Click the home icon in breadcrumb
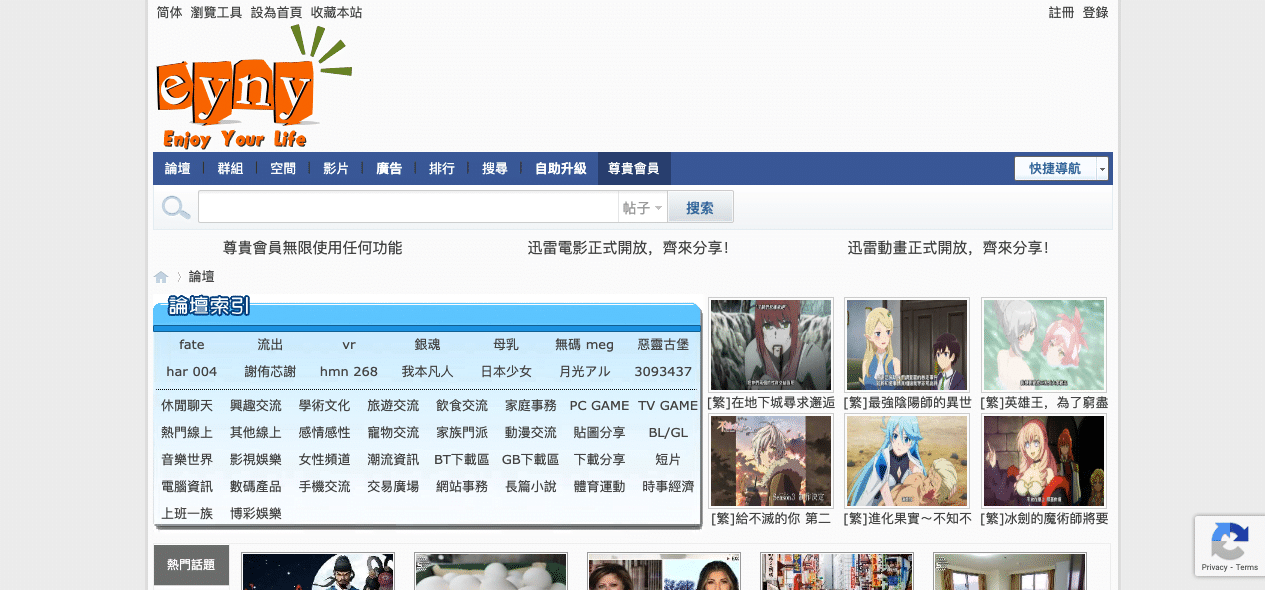 [161, 277]
